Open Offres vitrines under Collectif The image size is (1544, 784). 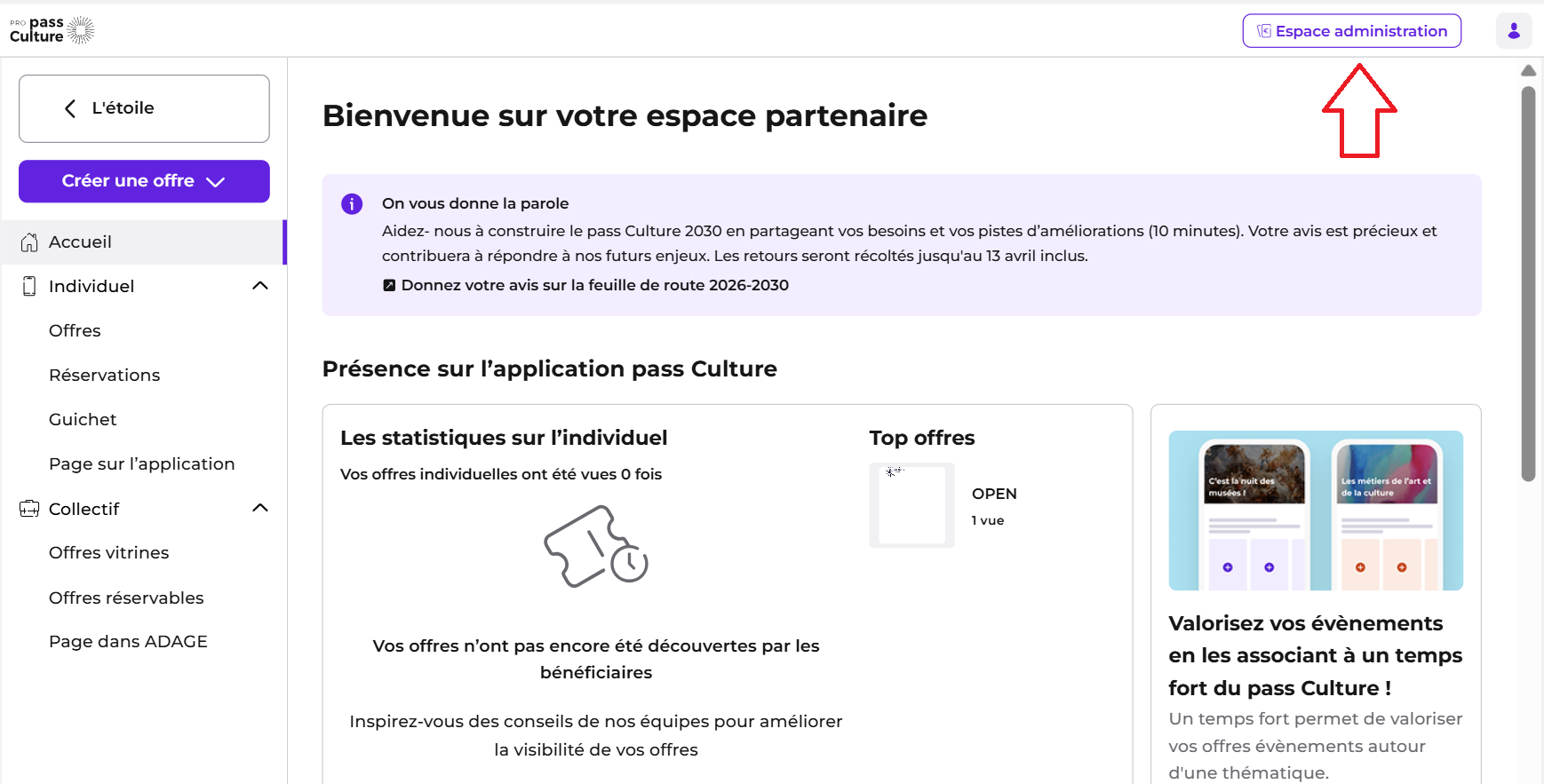coord(109,552)
